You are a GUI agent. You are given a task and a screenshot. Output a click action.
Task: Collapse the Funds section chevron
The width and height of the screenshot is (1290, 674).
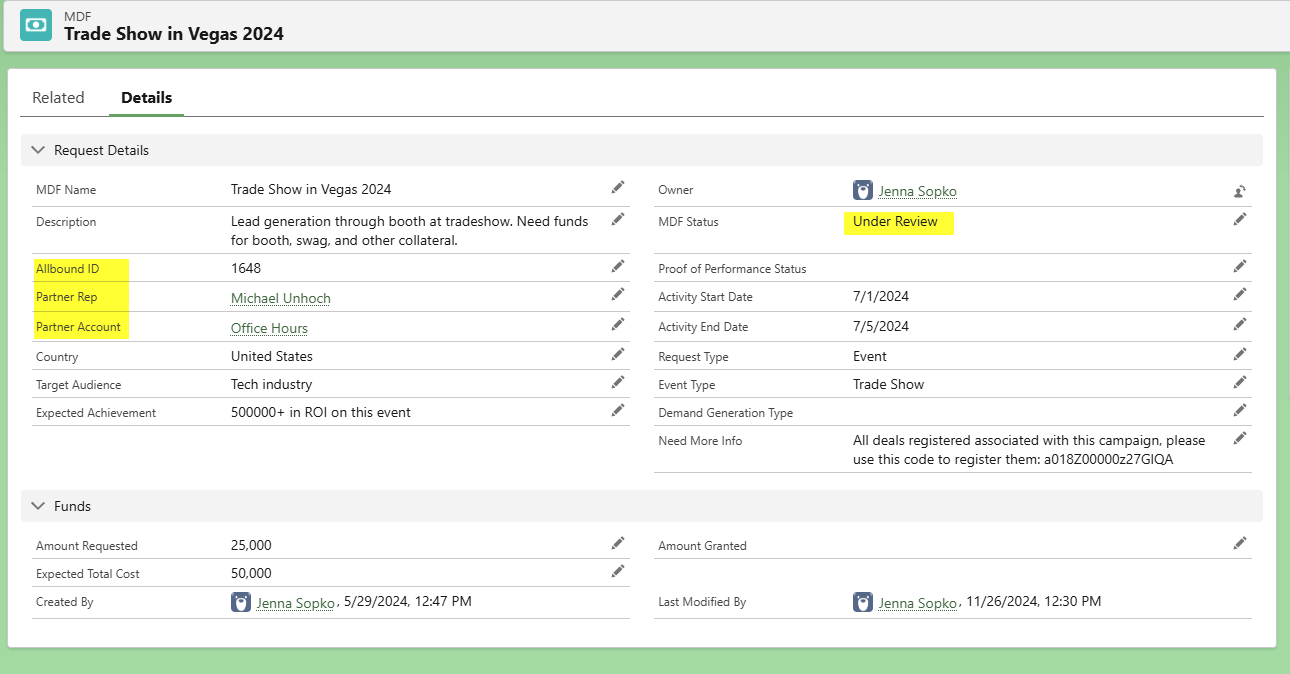coord(39,506)
